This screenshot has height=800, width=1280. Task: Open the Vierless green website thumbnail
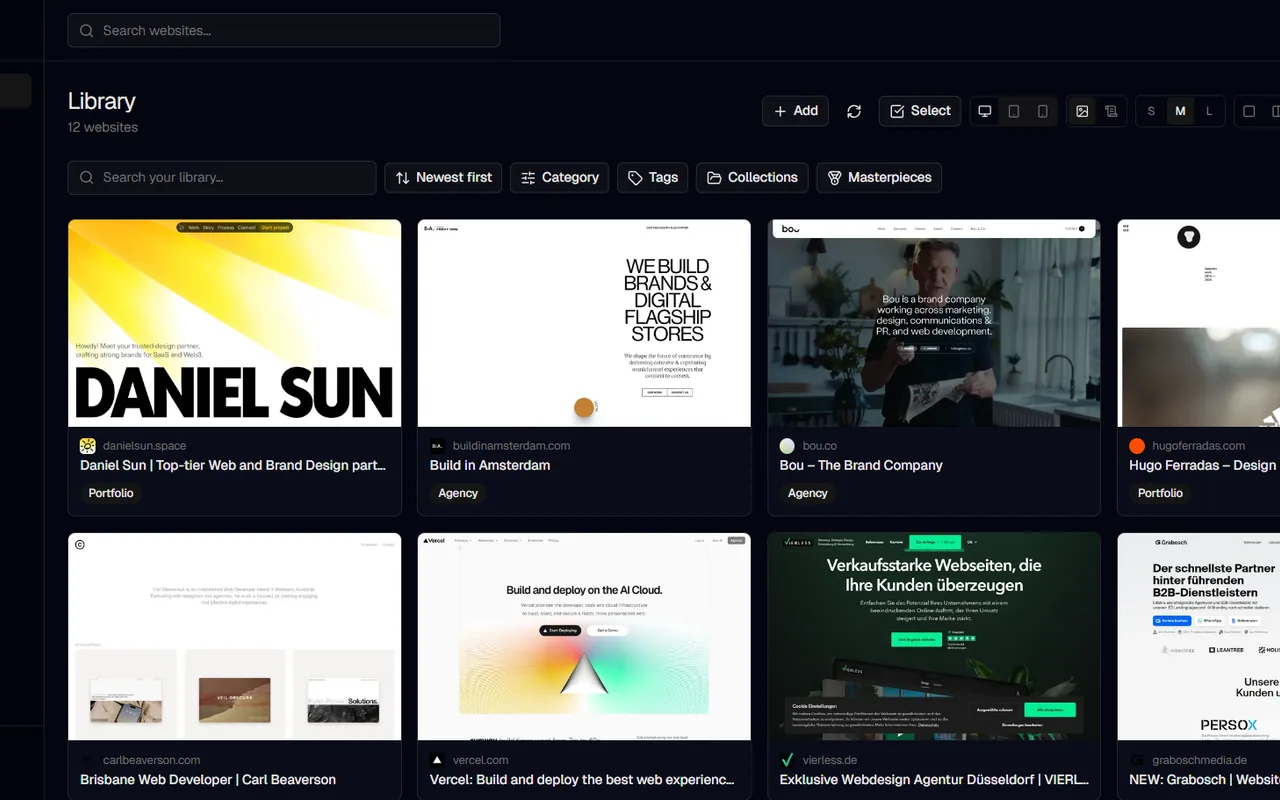934,636
